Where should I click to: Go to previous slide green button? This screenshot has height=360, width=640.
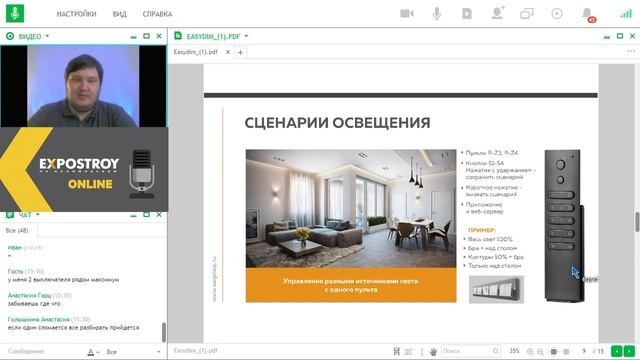point(616,351)
